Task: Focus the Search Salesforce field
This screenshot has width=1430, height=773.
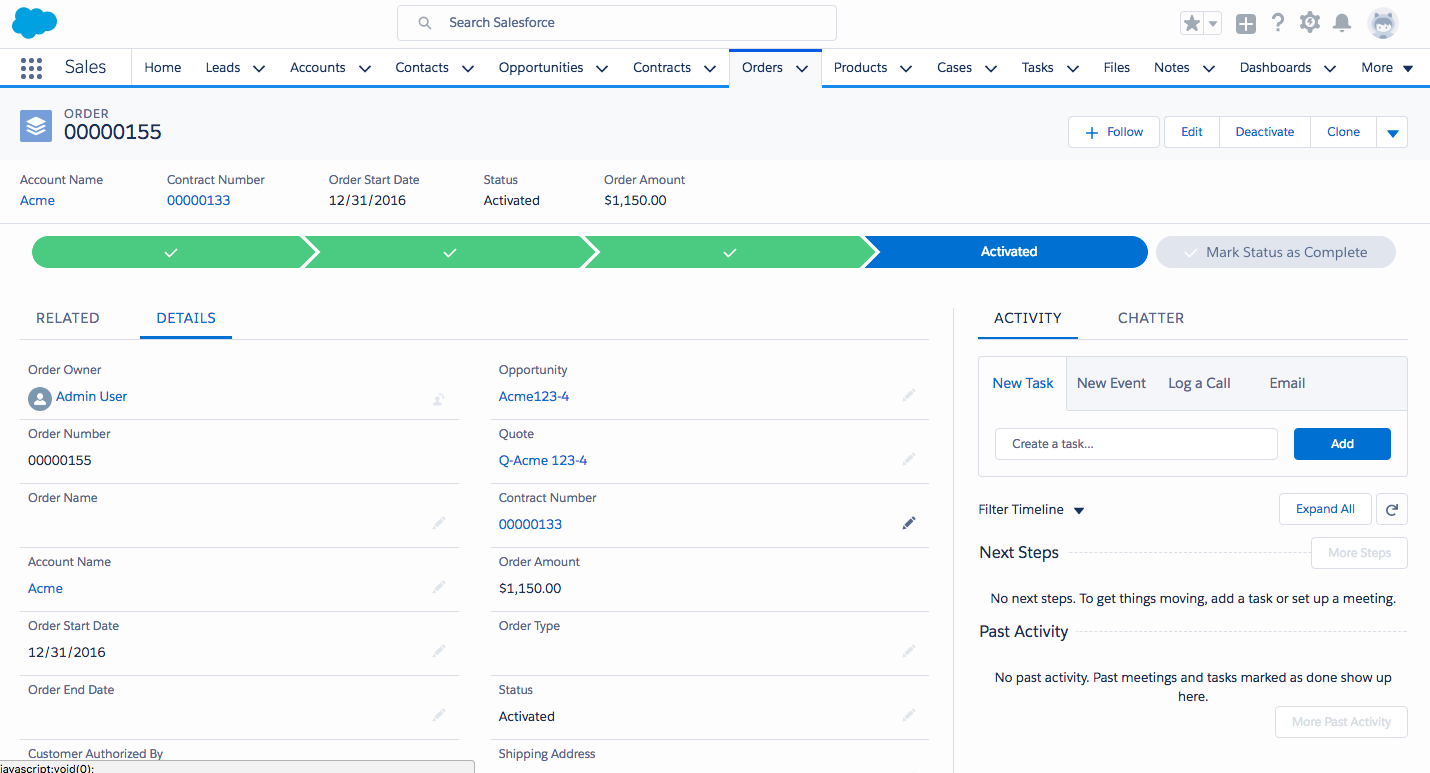Action: tap(617, 23)
